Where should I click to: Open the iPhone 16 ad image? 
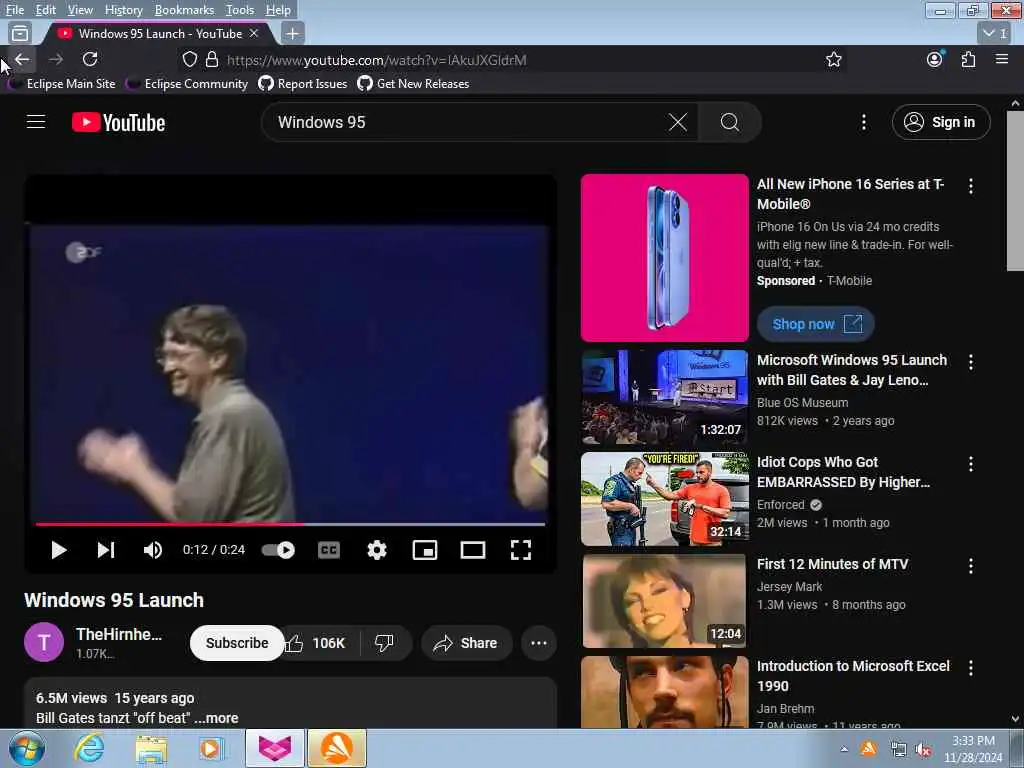pos(665,257)
